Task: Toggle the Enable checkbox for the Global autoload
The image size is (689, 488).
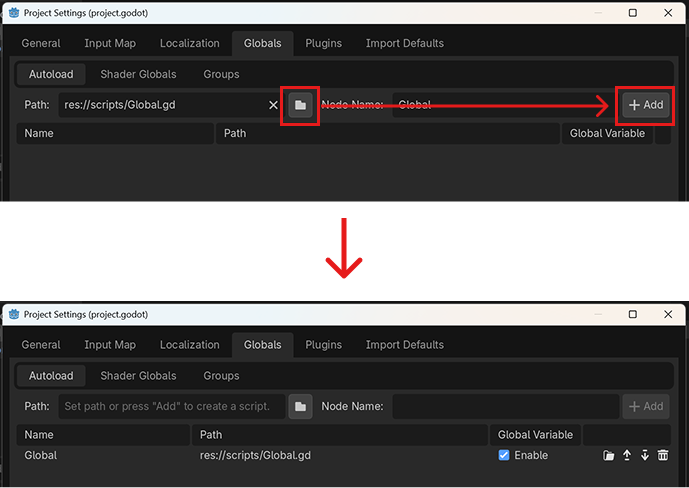Action: click(504, 455)
